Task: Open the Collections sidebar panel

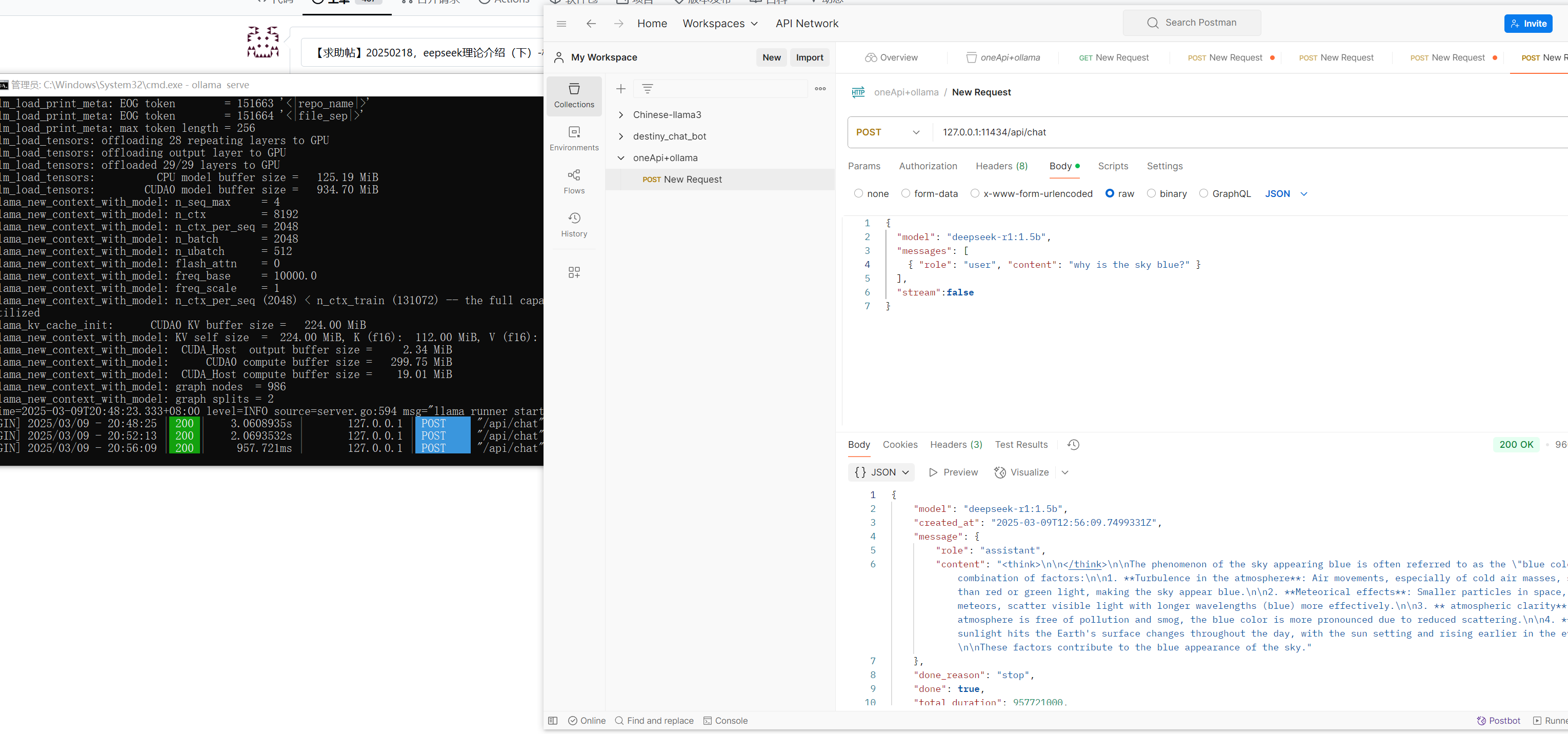Action: [573, 95]
